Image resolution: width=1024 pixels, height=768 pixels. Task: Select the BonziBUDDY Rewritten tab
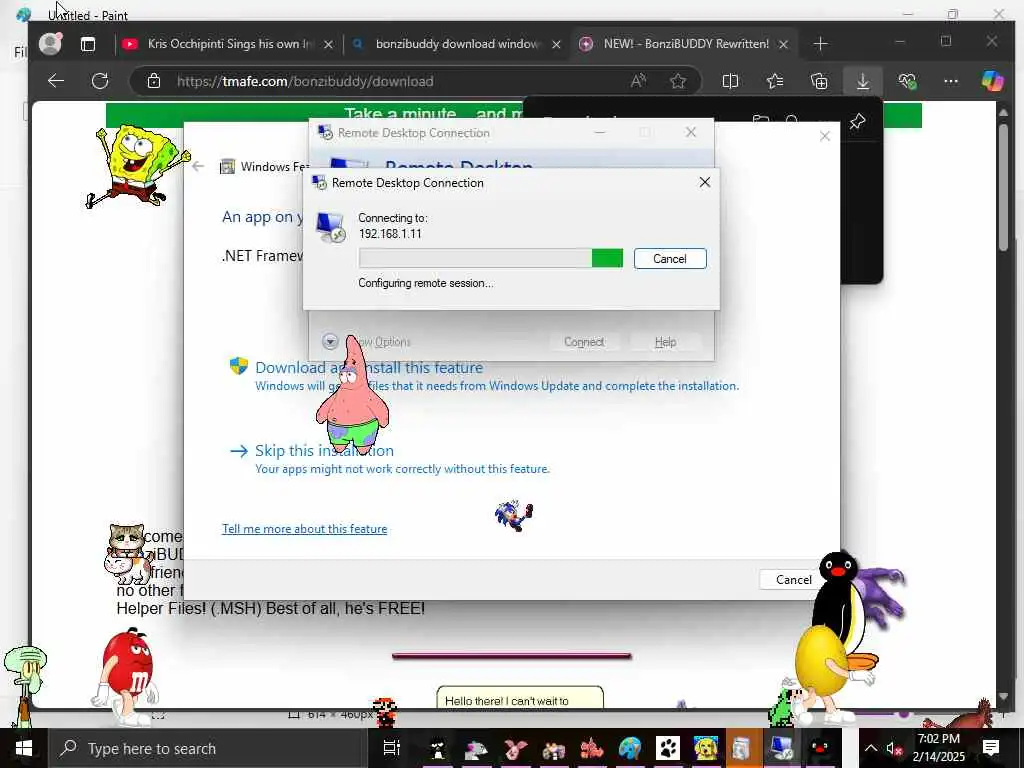coord(682,44)
